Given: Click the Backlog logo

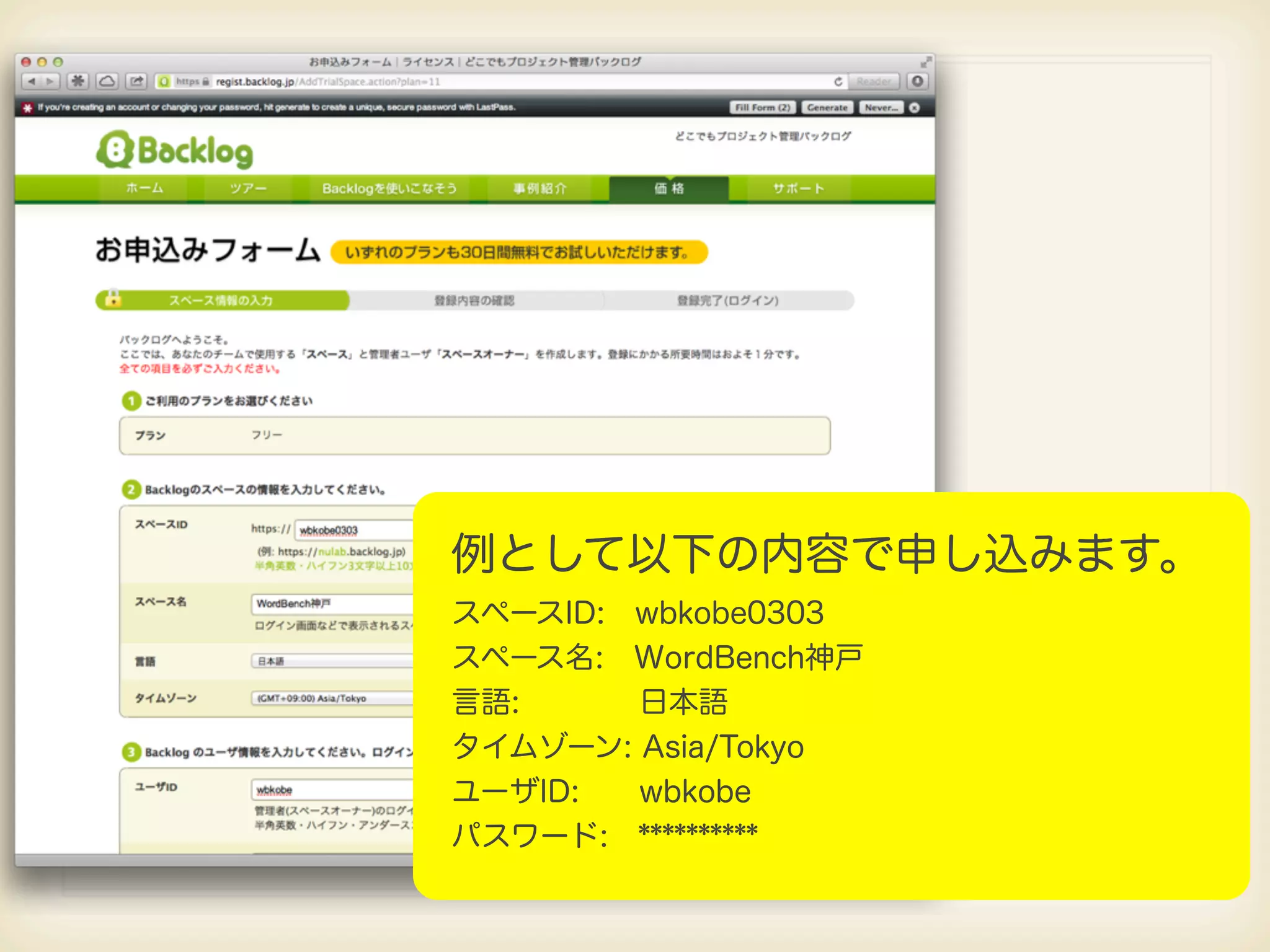Looking at the screenshot, I should click(175, 151).
